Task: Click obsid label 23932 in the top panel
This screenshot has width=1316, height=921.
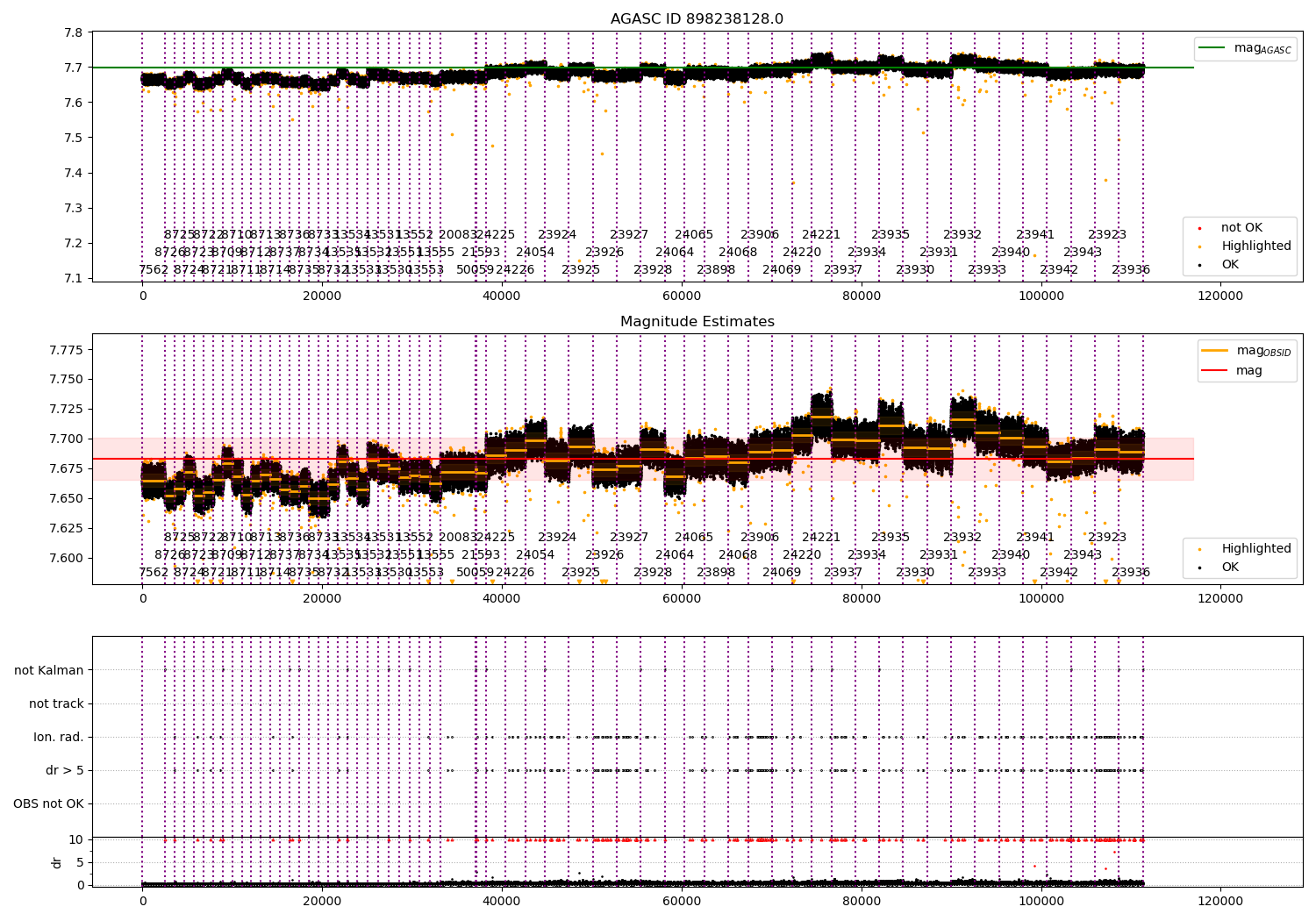Action: [962, 234]
